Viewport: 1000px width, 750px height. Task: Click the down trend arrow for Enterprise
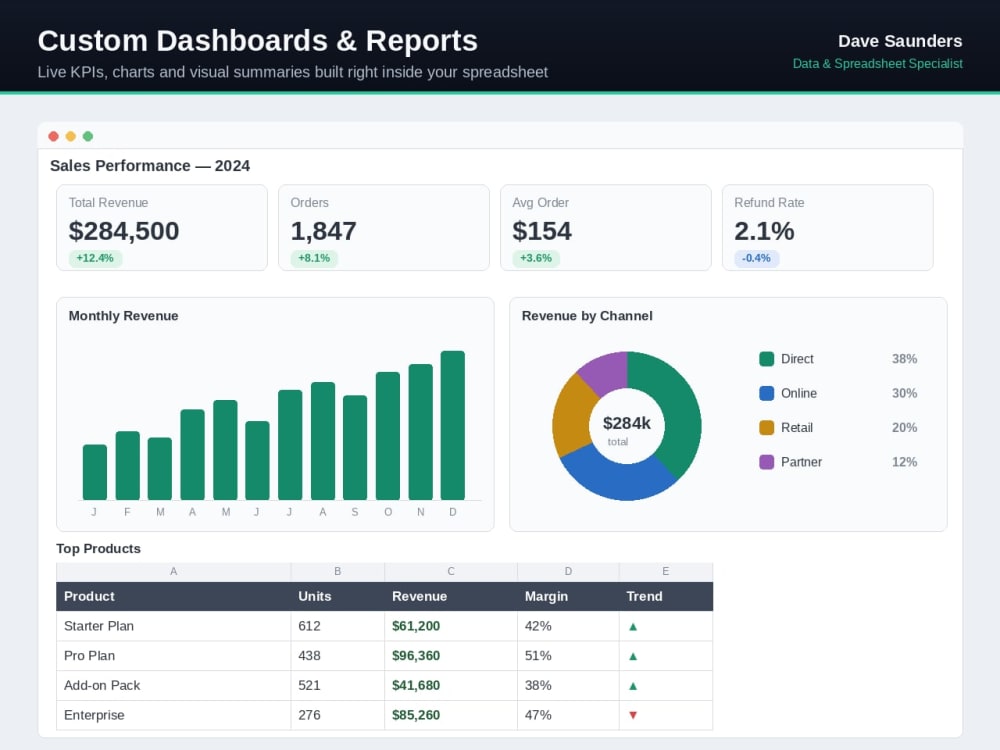pos(633,715)
